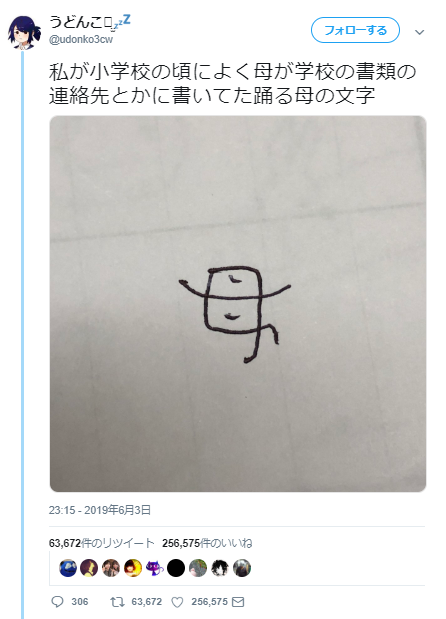Open the 23:15 - 2019年6月3日 timestamp link
Image resolution: width=446 pixels, height=619 pixels.
[x=100, y=510]
